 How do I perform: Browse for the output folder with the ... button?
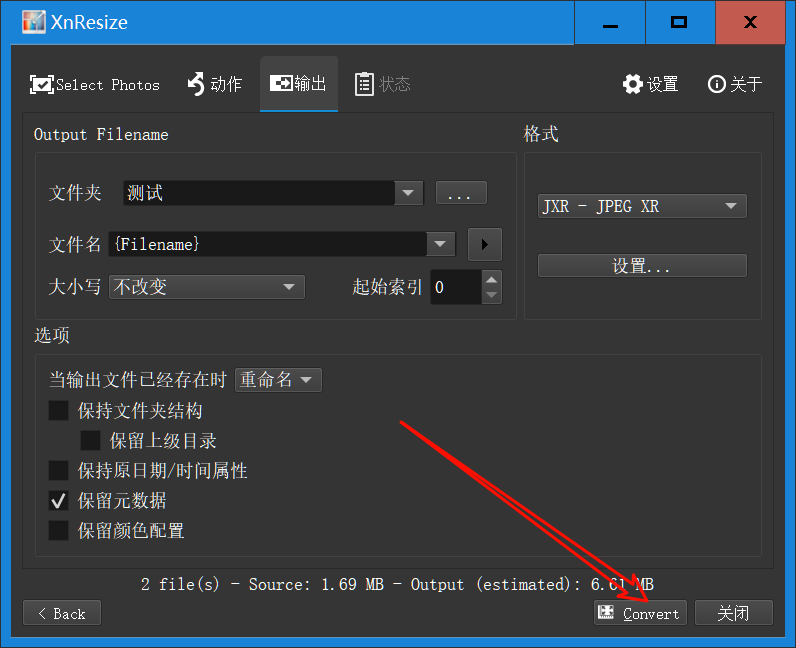click(461, 193)
